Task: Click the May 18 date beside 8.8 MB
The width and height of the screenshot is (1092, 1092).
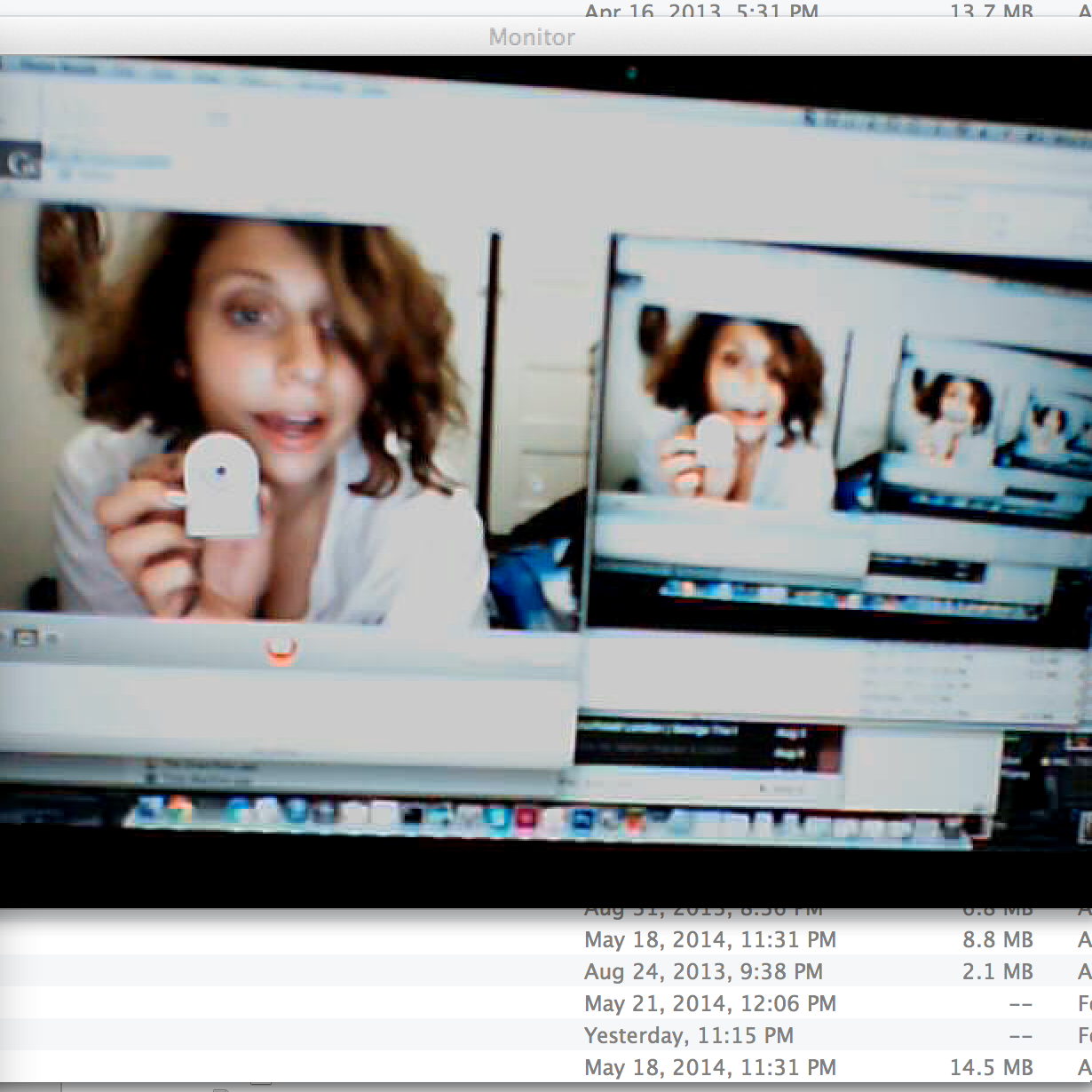Action: [710, 939]
